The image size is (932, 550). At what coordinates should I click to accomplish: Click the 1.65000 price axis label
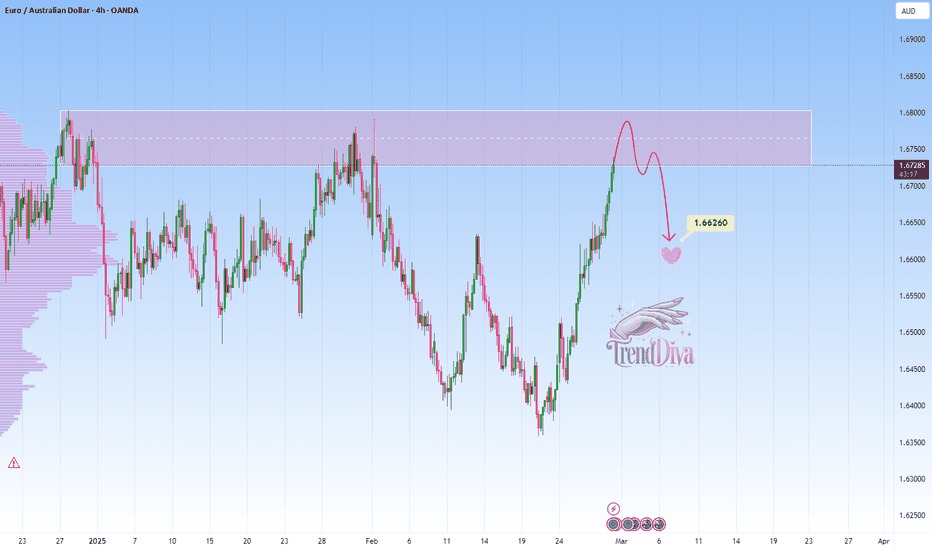[912, 332]
